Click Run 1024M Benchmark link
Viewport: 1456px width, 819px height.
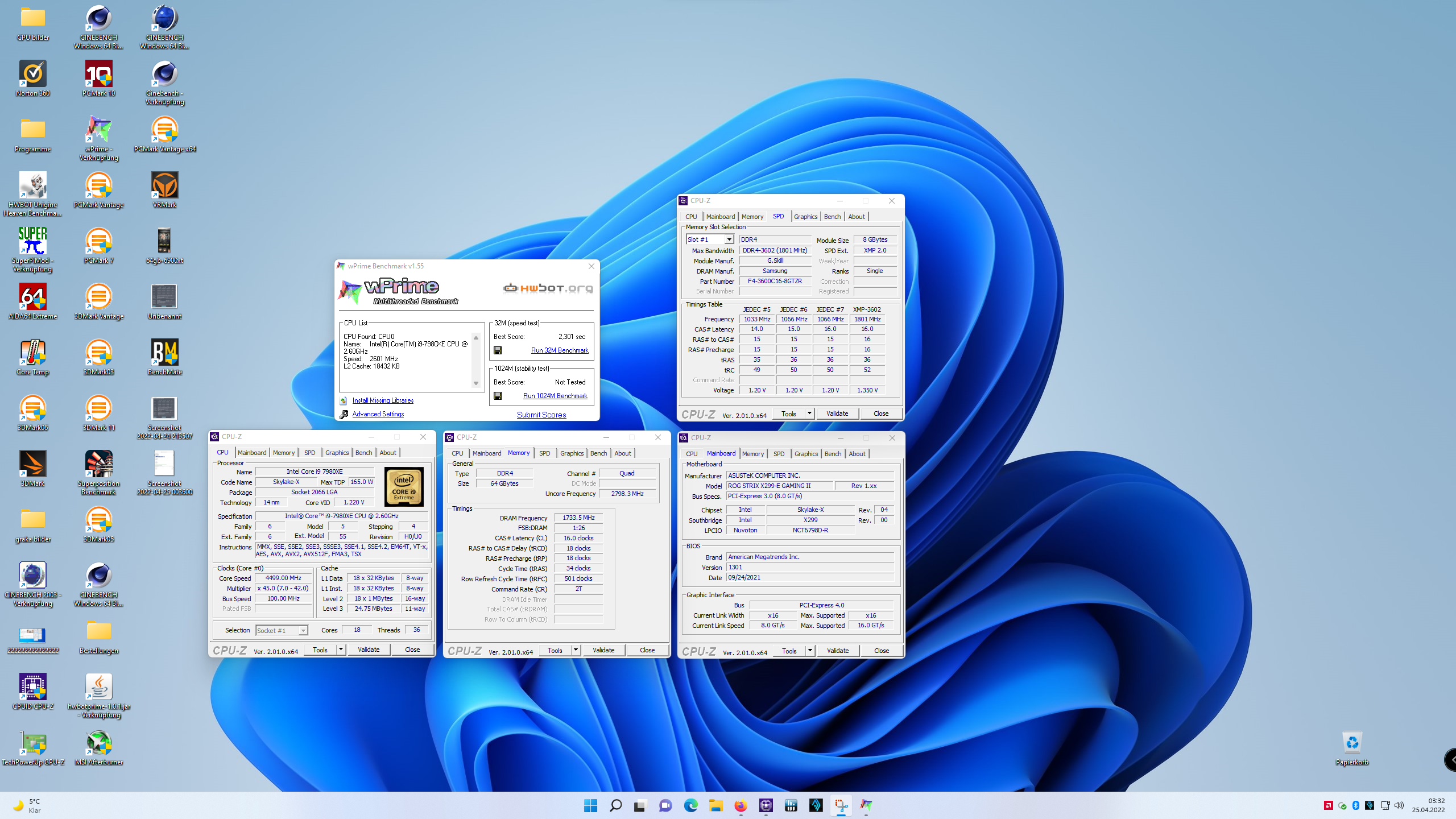point(555,396)
